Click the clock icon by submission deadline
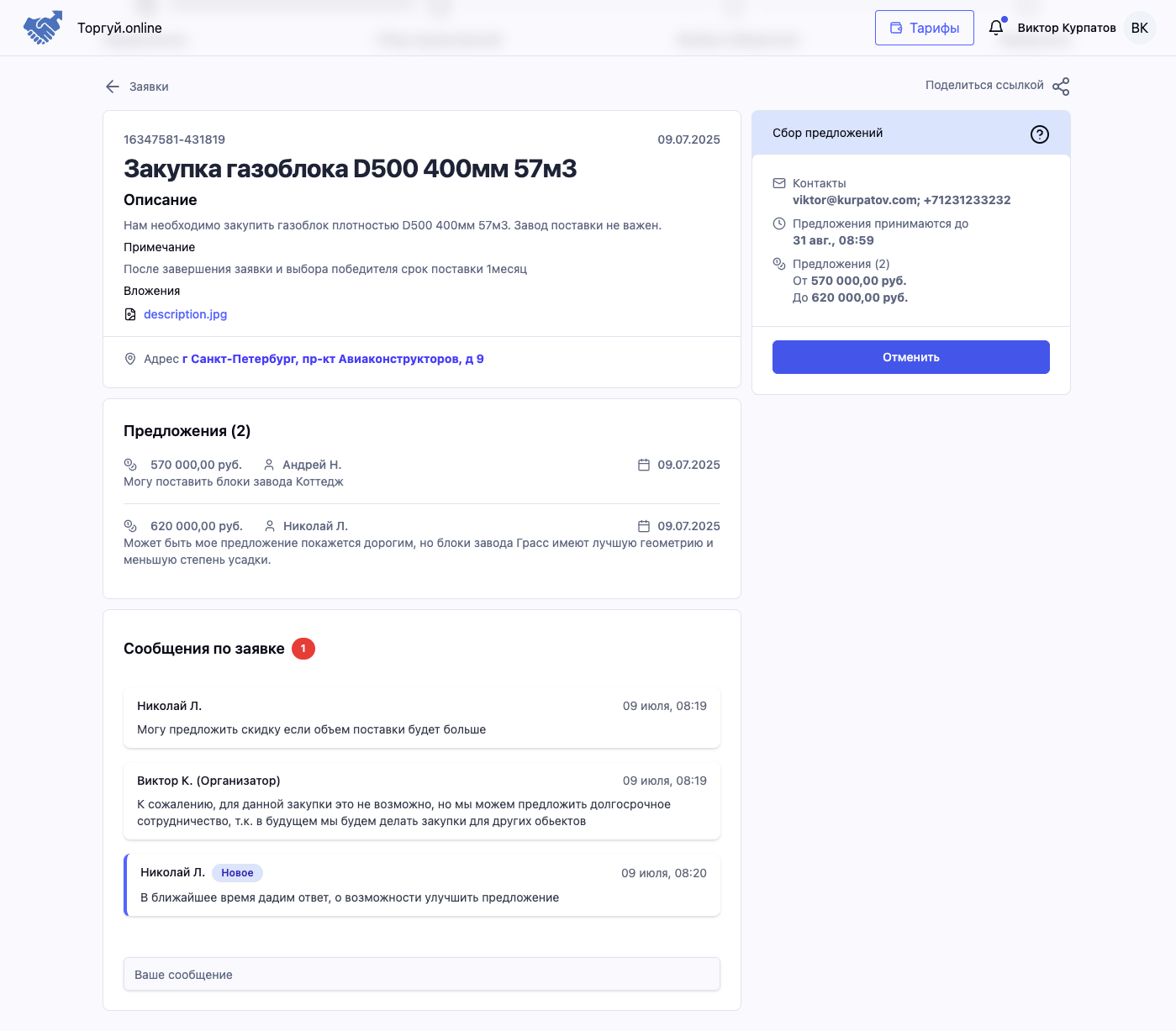Image resolution: width=1176 pixels, height=1031 pixels. (x=779, y=224)
